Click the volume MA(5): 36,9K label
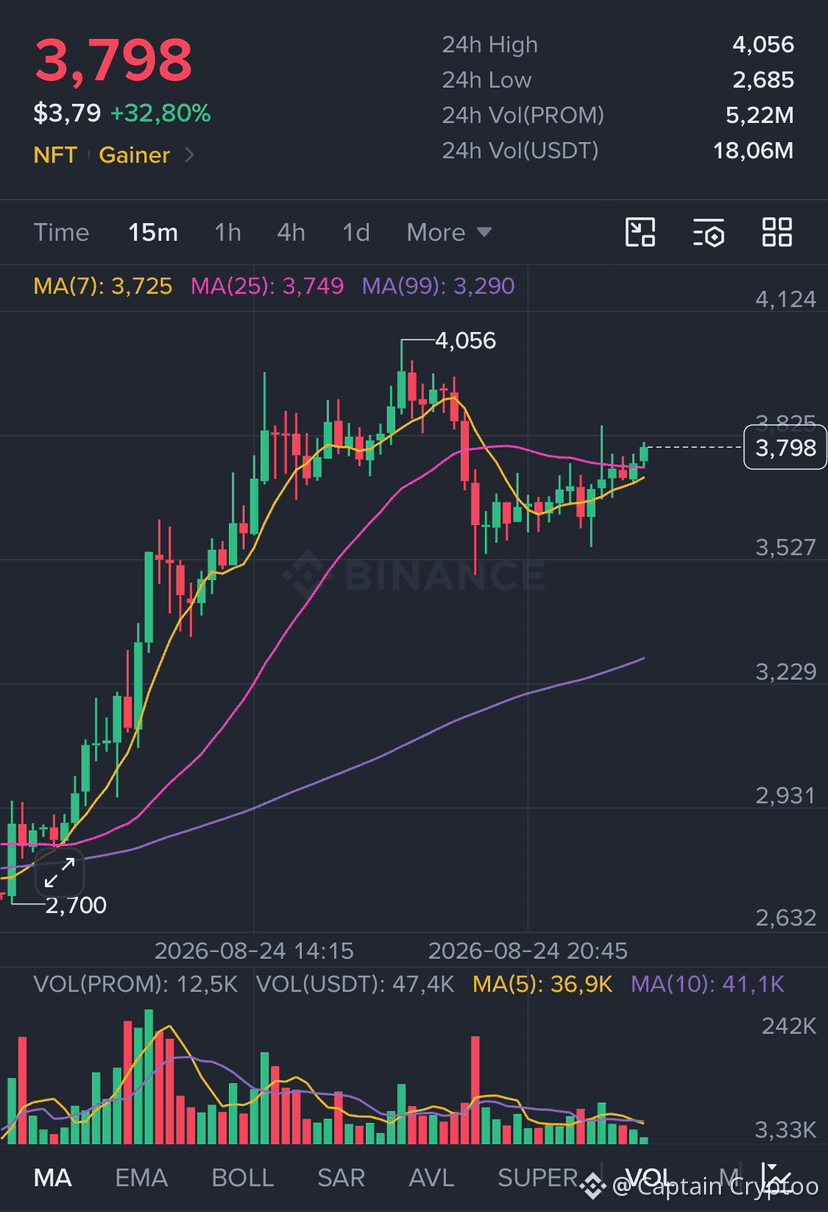 542,984
